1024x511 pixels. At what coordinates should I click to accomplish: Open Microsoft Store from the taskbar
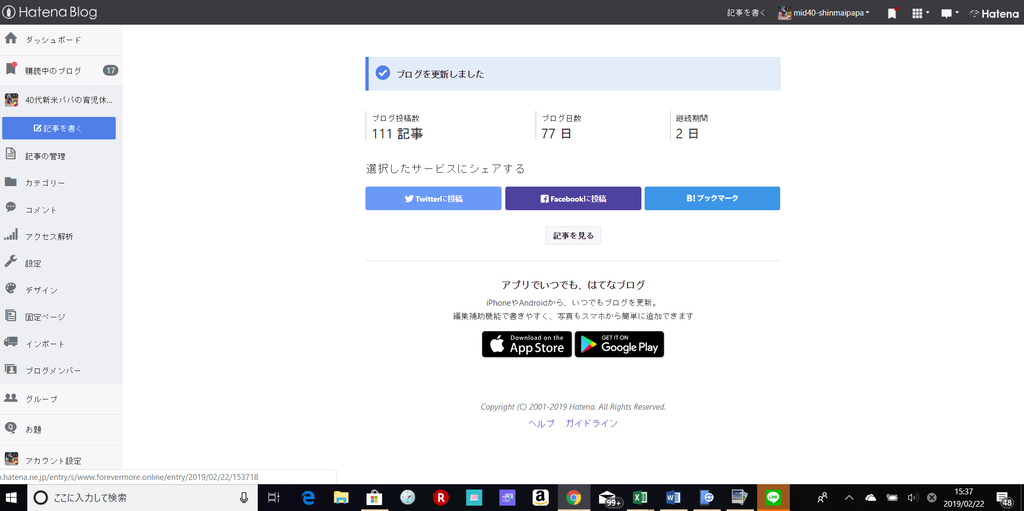[x=375, y=498]
